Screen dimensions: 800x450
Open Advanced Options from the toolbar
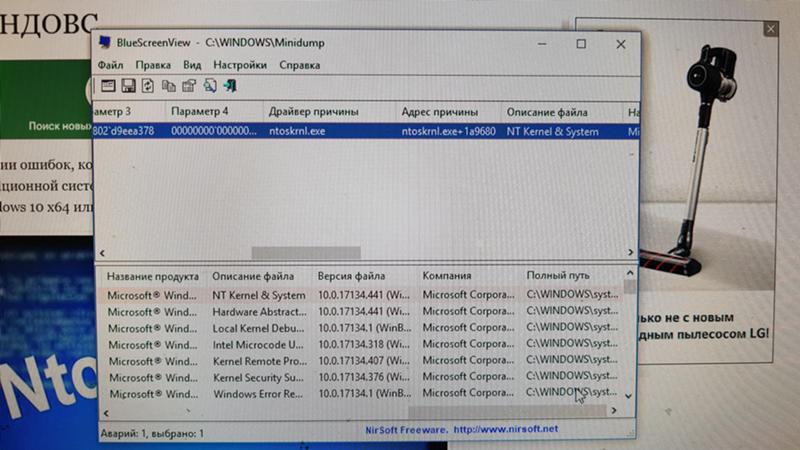(x=108, y=86)
